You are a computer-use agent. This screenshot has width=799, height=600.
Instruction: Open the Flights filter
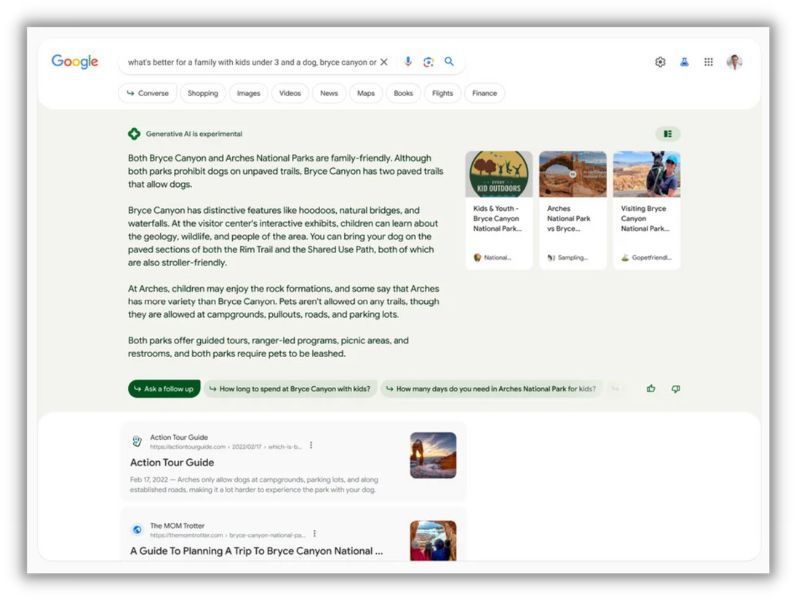[442, 93]
